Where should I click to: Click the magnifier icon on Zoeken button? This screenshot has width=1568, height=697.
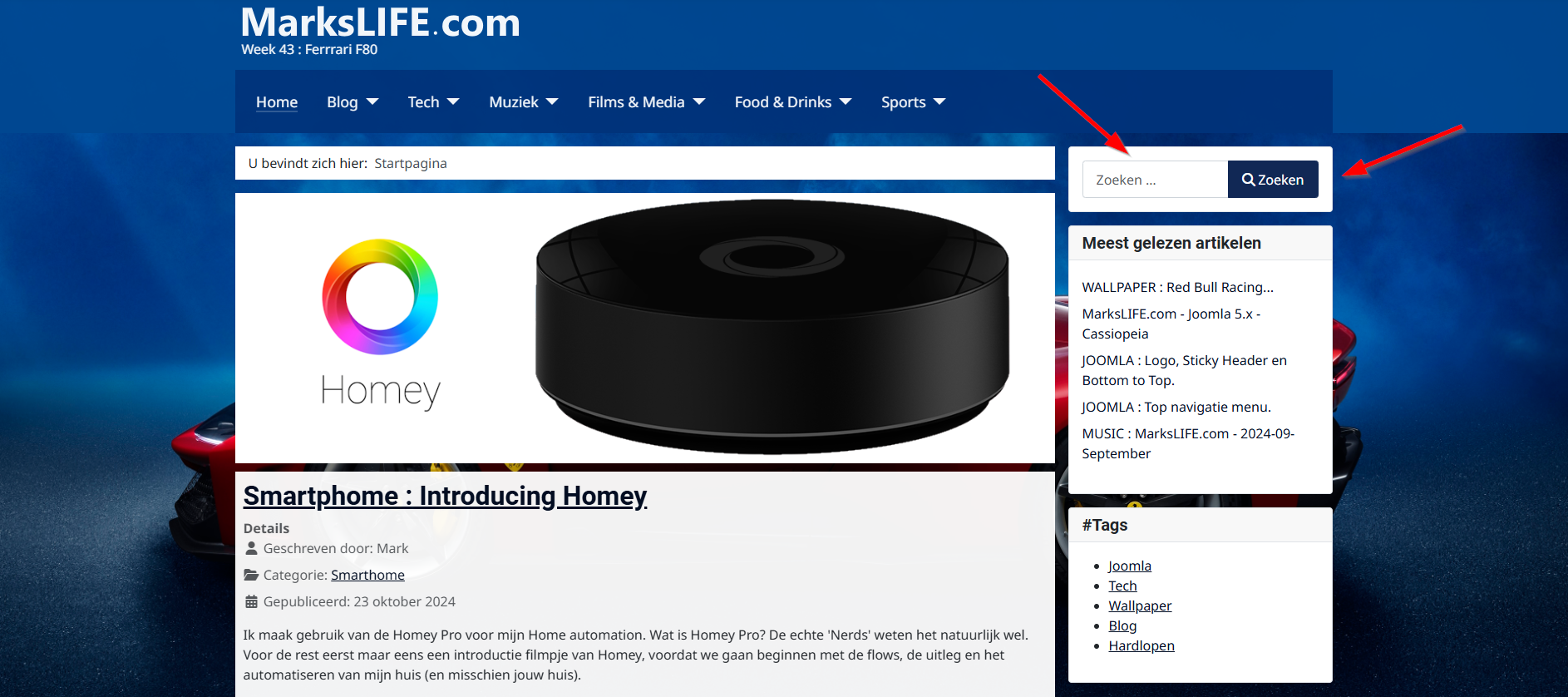1248,180
